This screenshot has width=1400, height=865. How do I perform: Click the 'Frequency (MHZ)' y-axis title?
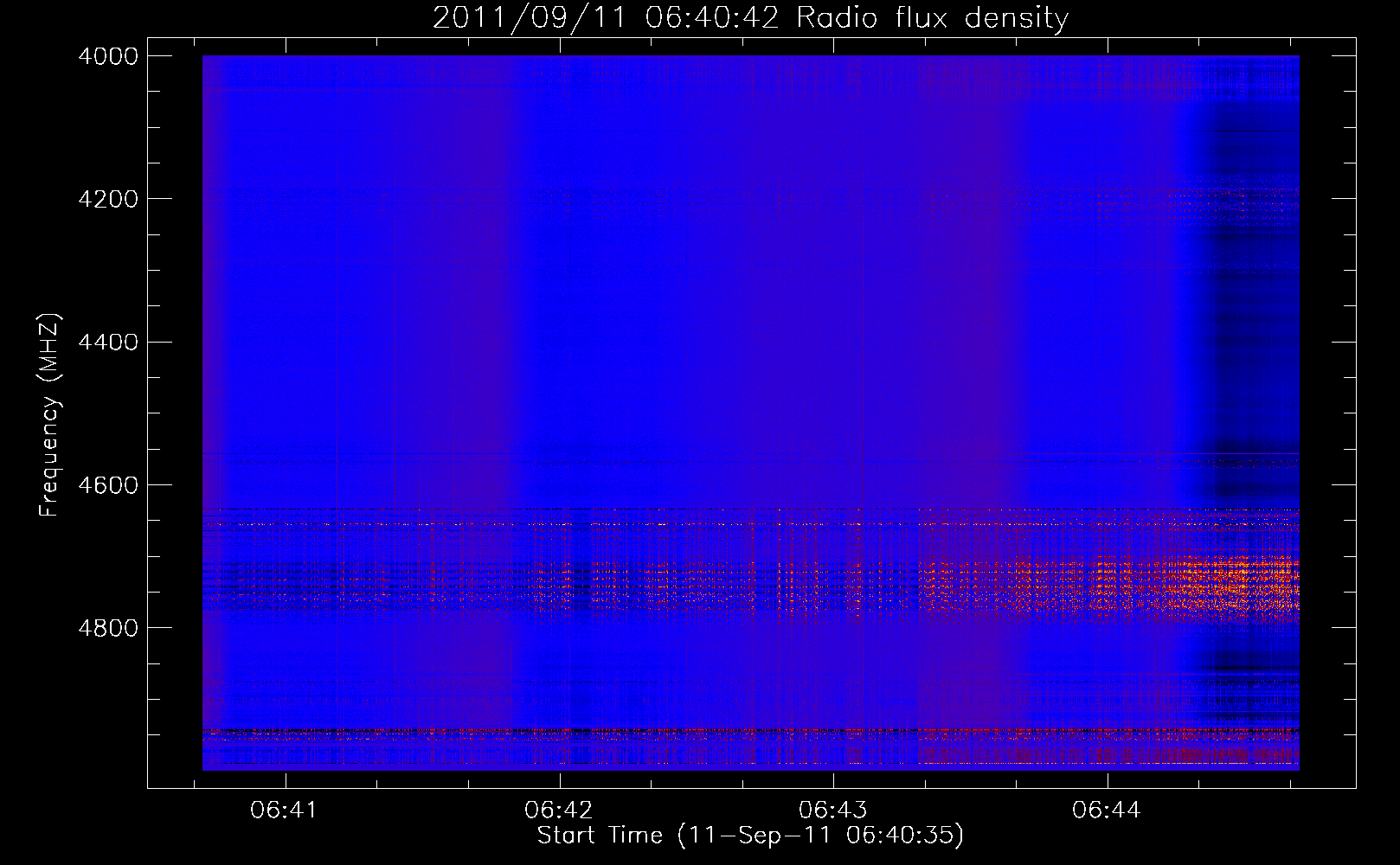click(50, 415)
